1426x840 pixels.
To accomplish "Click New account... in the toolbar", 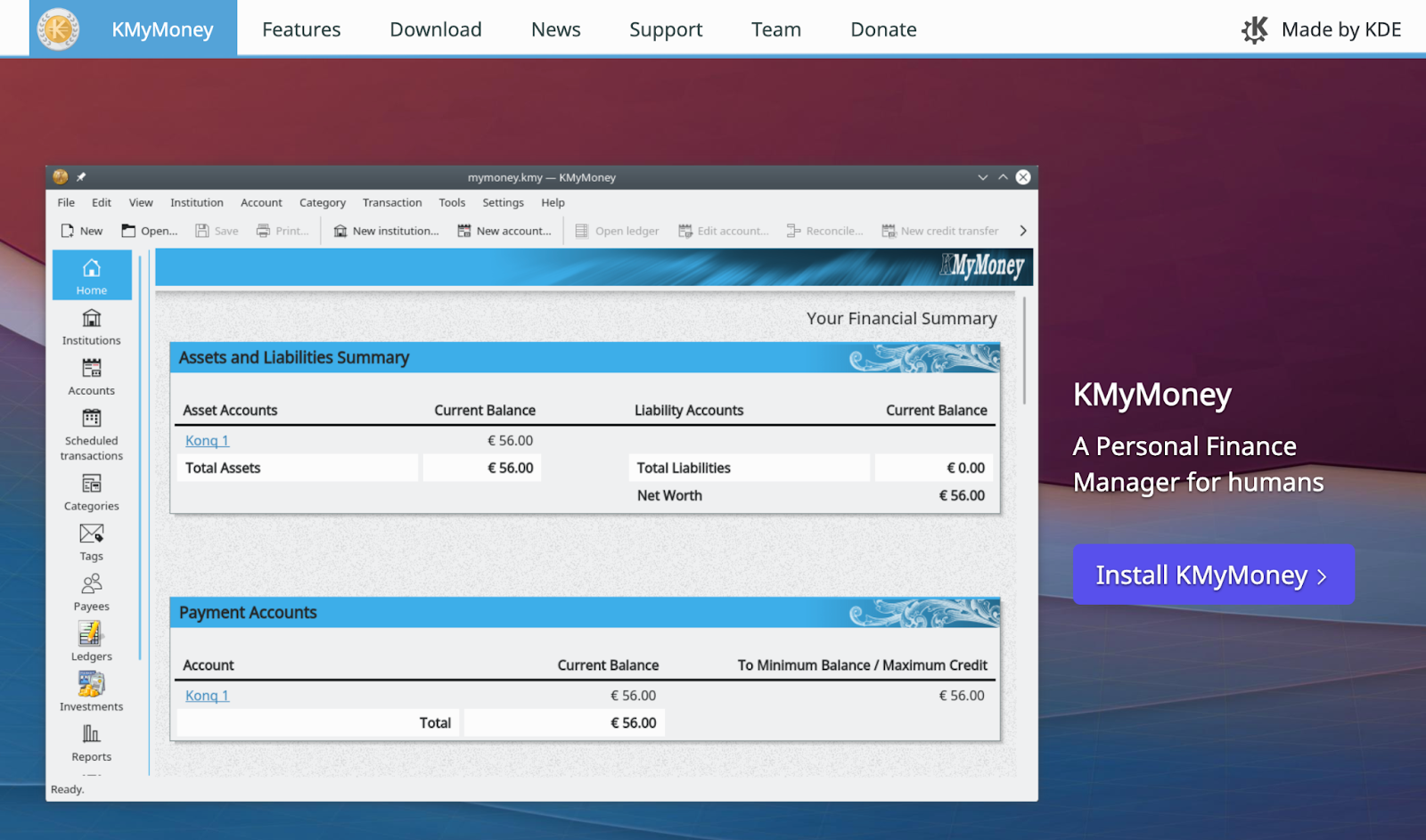I will point(504,231).
